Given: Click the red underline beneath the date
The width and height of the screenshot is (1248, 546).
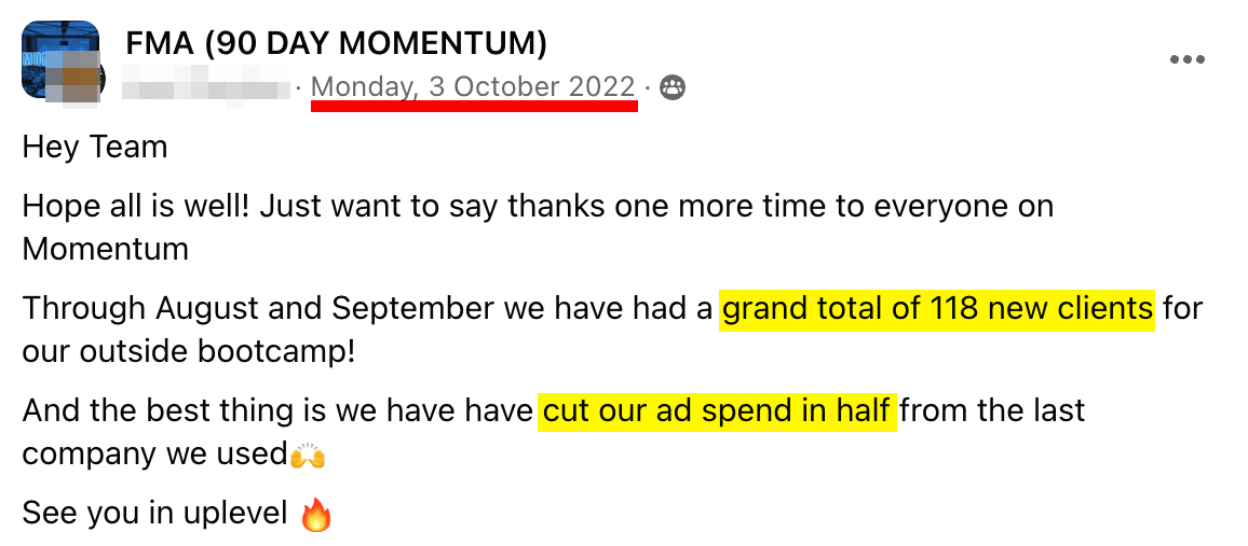Looking at the screenshot, I should pyautogui.click(x=474, y=106).
